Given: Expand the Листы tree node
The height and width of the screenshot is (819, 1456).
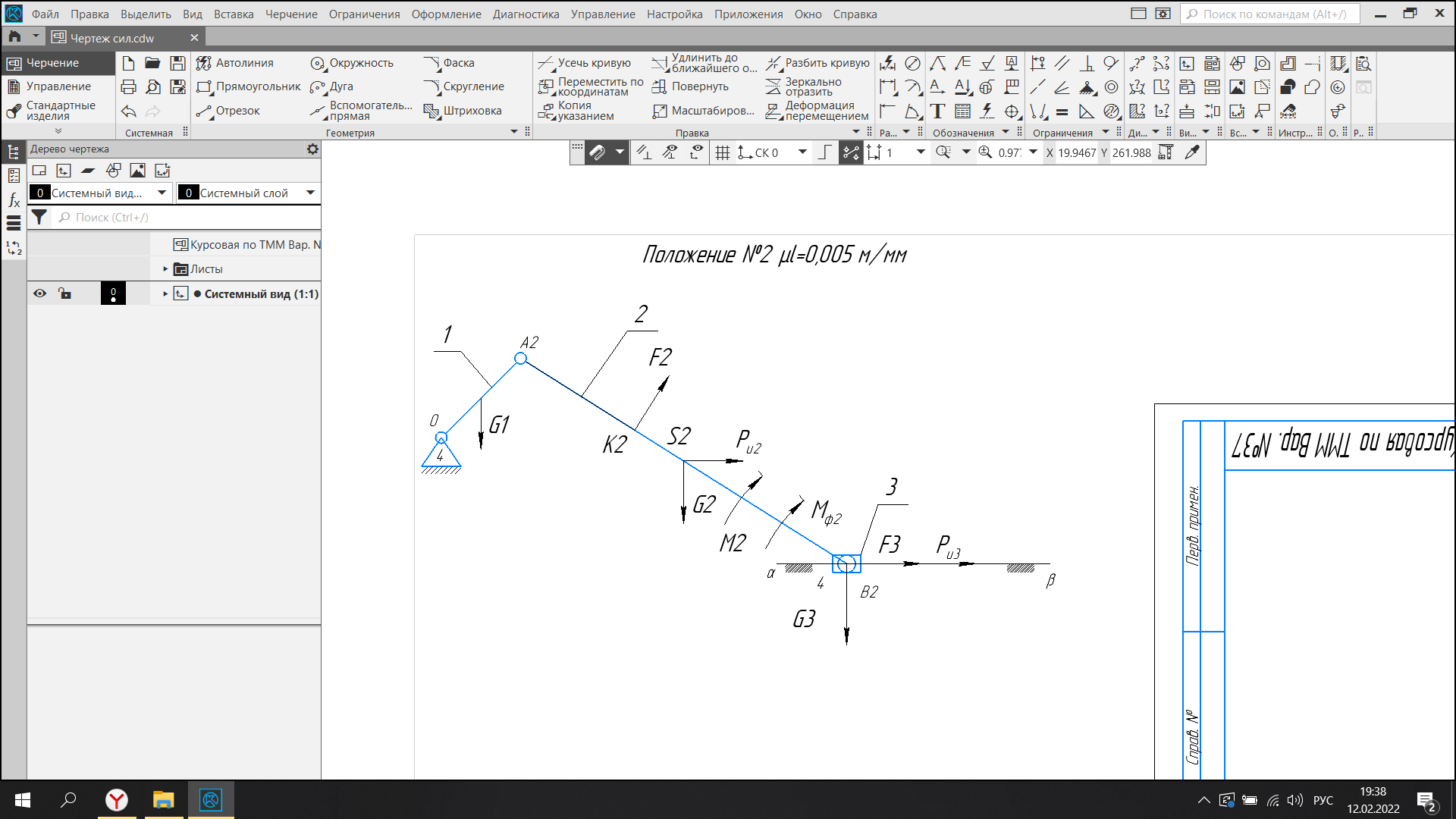Looking at the screenshot, I should pos(165,269).
